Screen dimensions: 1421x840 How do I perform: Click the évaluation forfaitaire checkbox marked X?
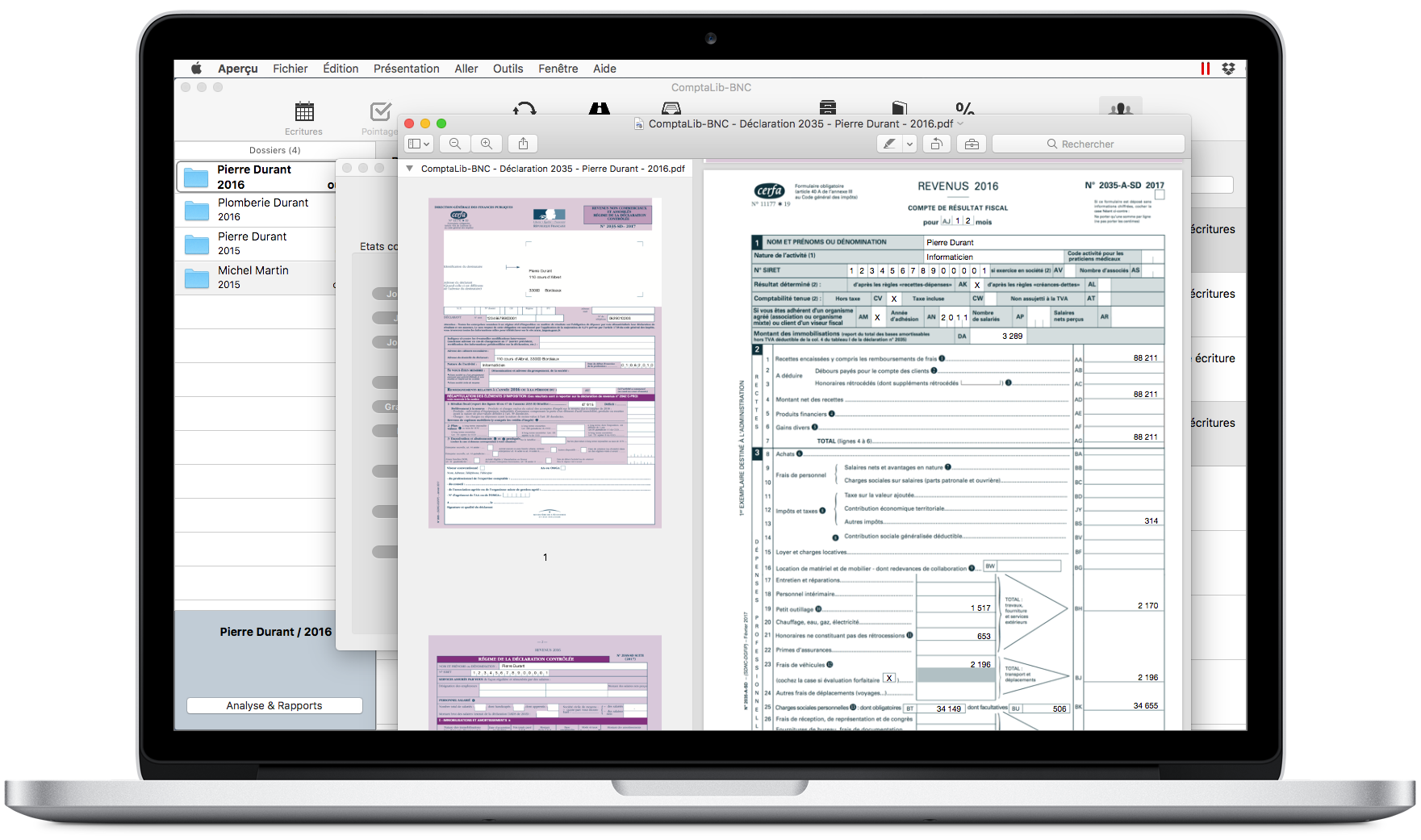point(889,679)
